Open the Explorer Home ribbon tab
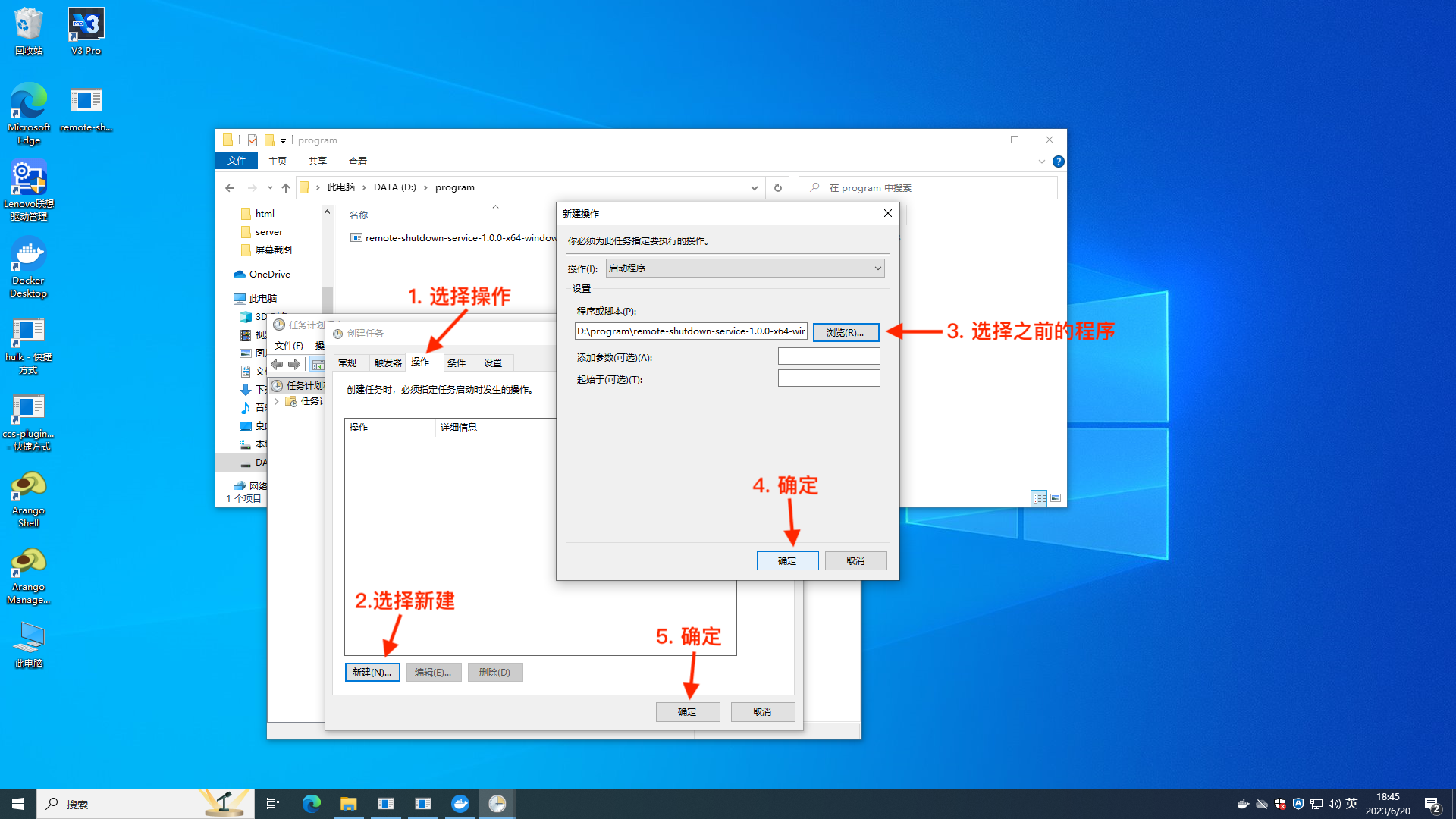Screen dimensions: 1456x819 tap(278, 162)
